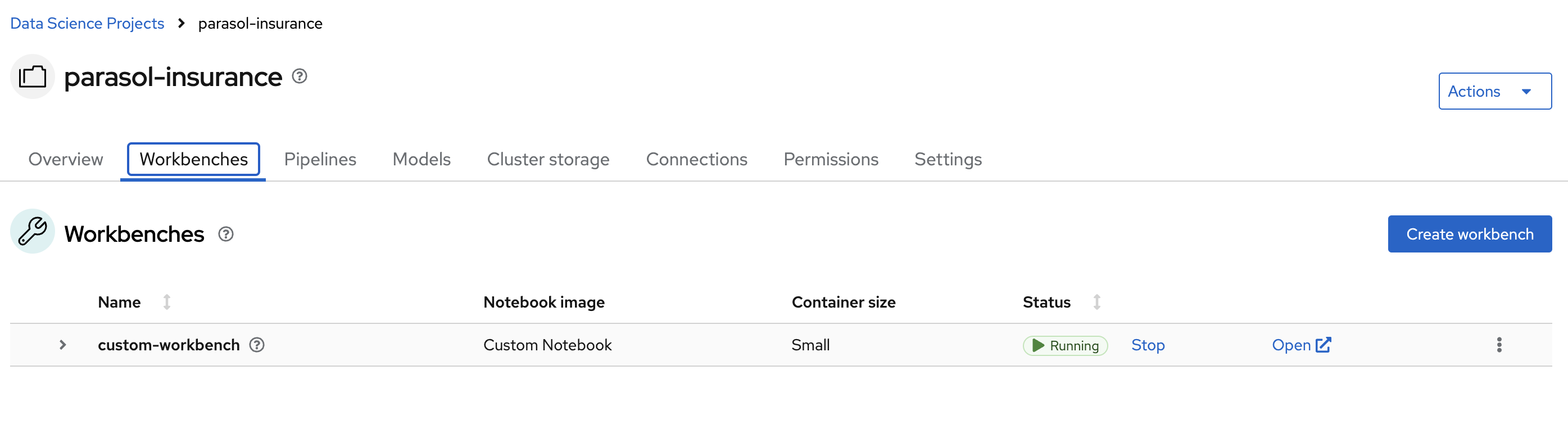Click the project folder icon beside parasol-insurance

pyautogui.click(x=32, y=76)
